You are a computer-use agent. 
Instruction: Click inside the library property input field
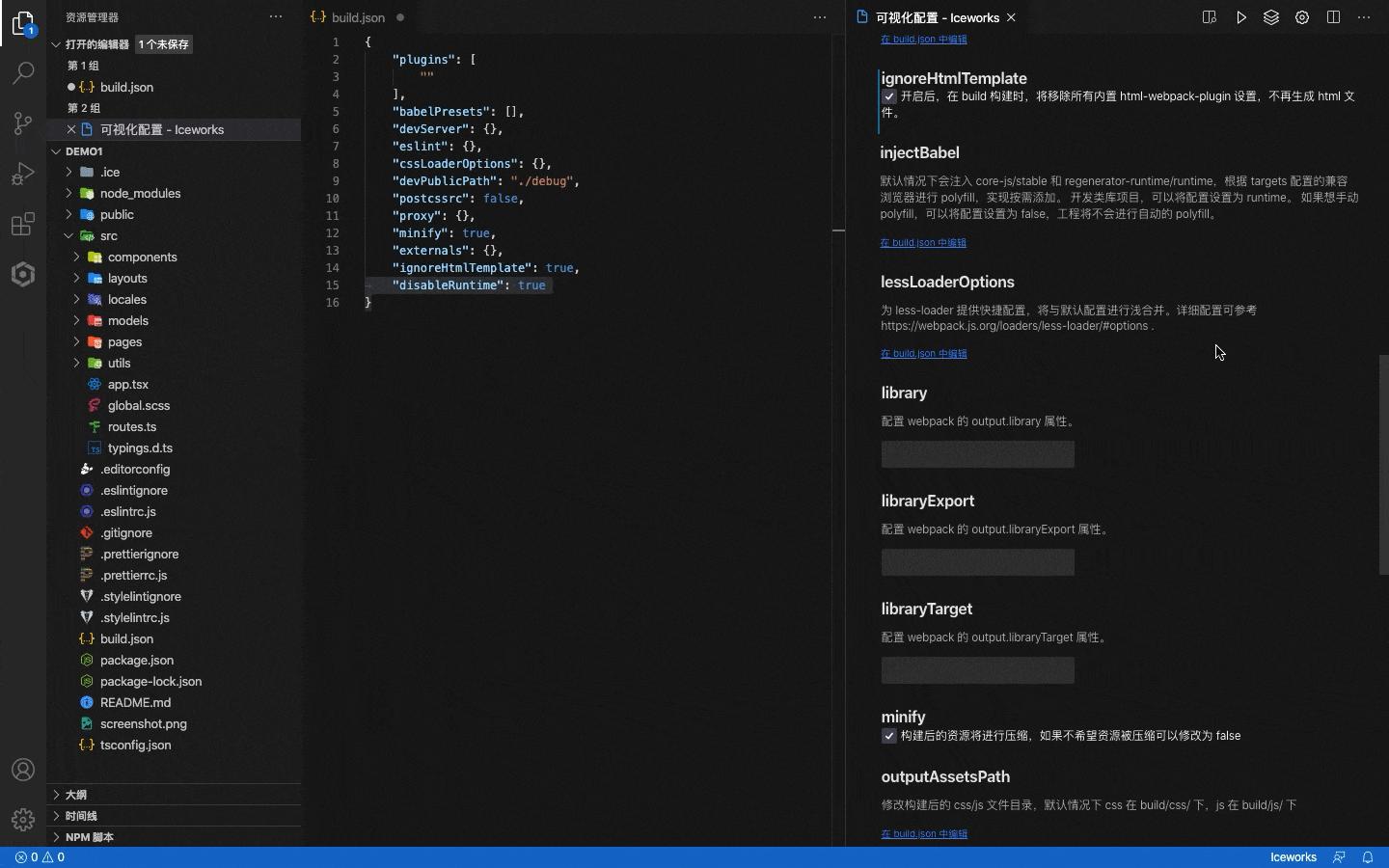977,454
